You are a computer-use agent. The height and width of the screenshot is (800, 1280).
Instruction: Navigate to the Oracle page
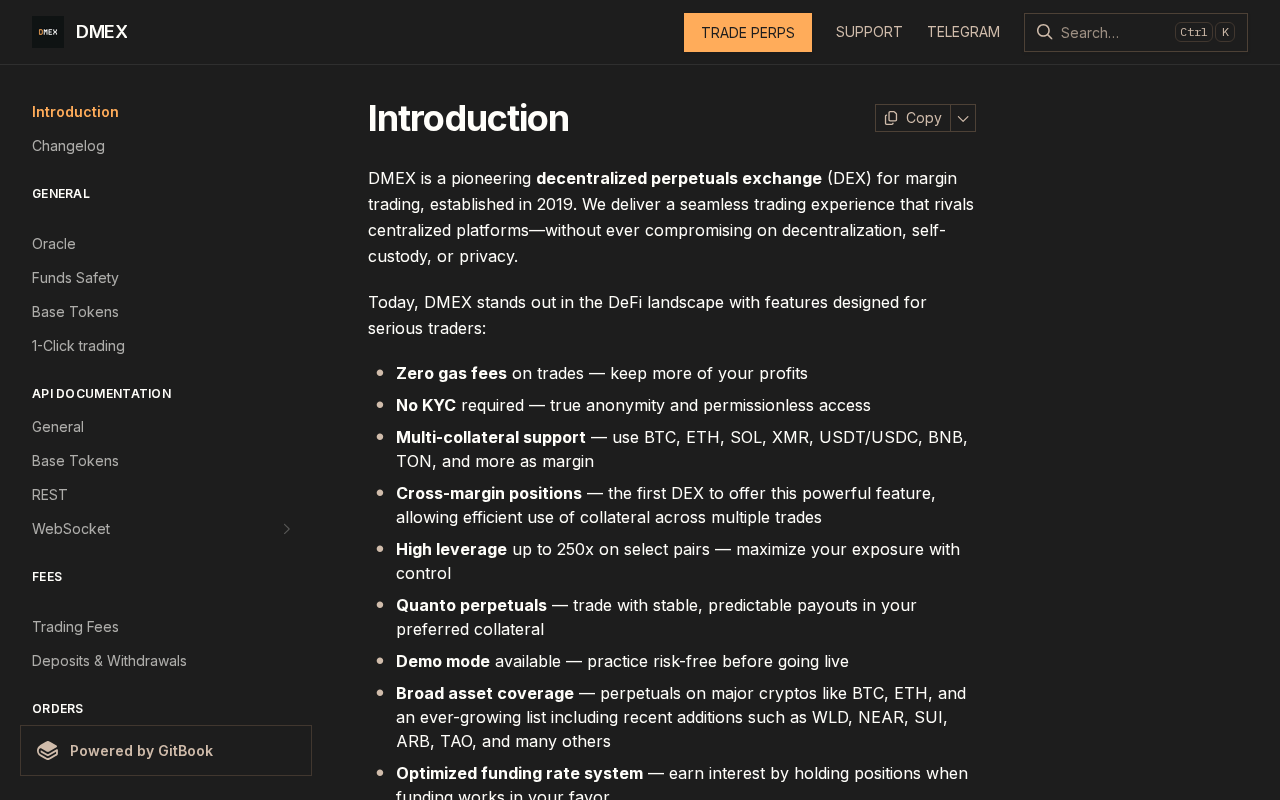click(54, 244)
